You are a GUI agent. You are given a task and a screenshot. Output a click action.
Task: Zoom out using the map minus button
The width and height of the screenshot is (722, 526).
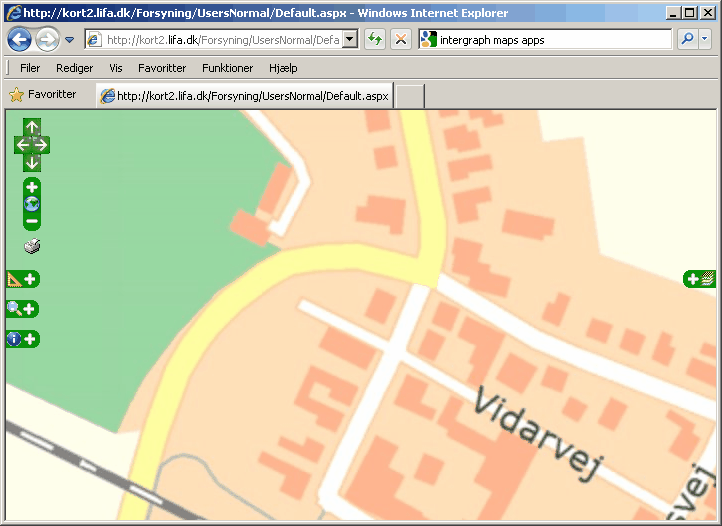[32, 221]
